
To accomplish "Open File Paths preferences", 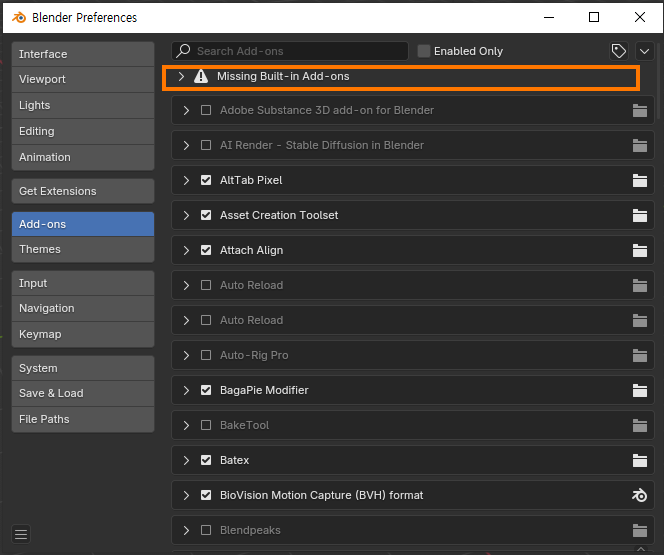I will coord(83,420).
